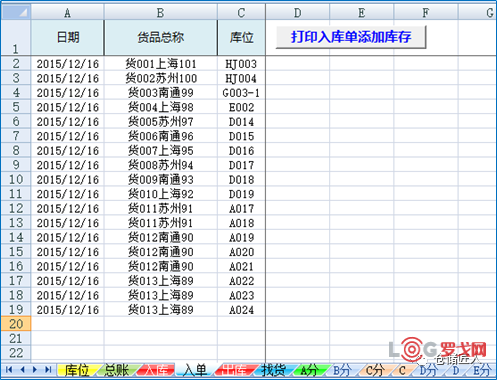The image size is (497, 380).
Task: Select cell 货001上海101
Action: click(161, 64)
